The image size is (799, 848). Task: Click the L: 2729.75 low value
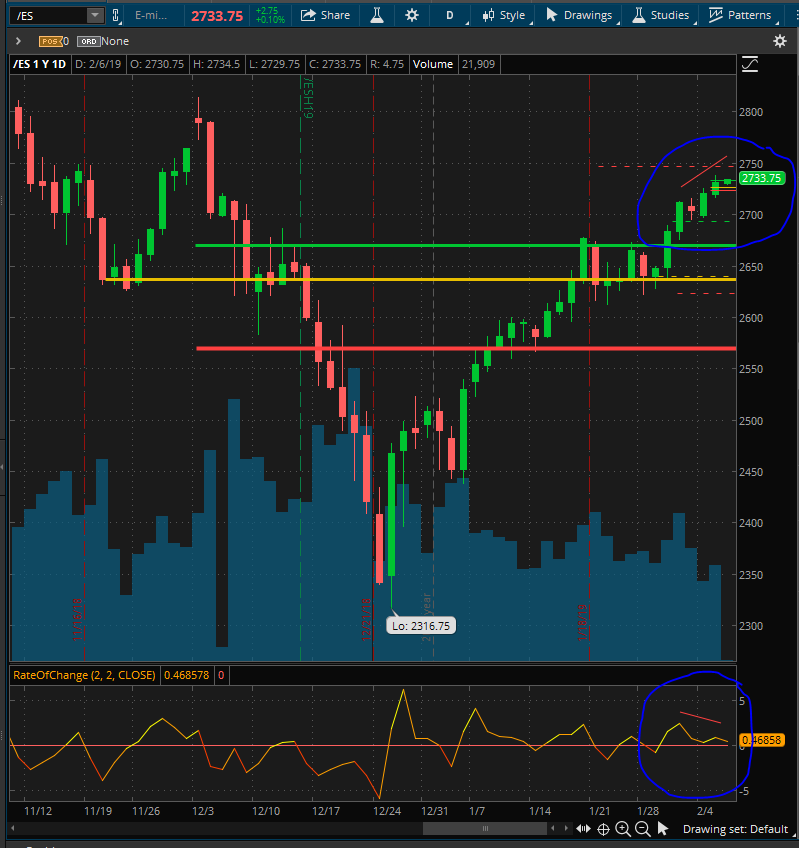(x=274, y=64)
